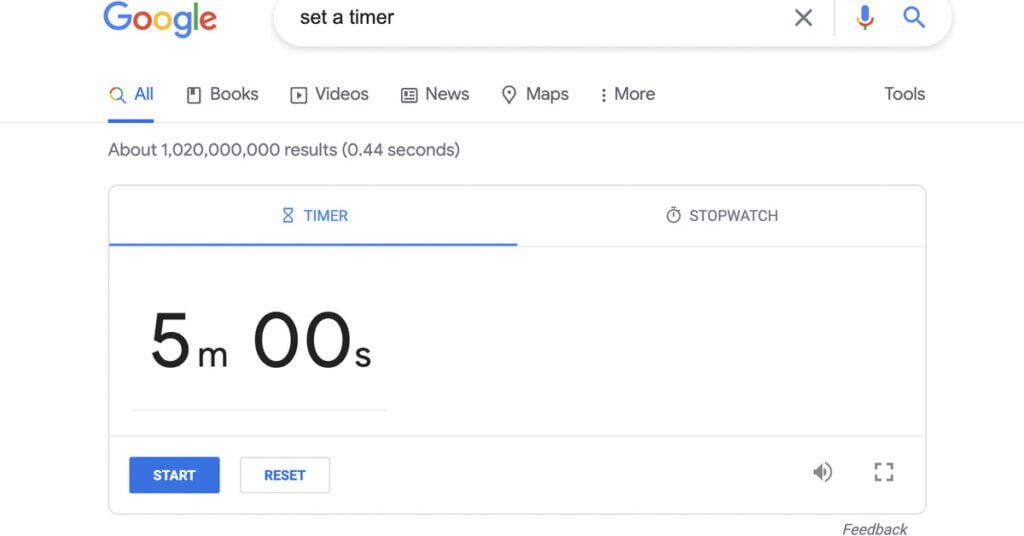Select the Timer tab label
This screenshot has width=1024, height=536.
(x=326, y=216)
